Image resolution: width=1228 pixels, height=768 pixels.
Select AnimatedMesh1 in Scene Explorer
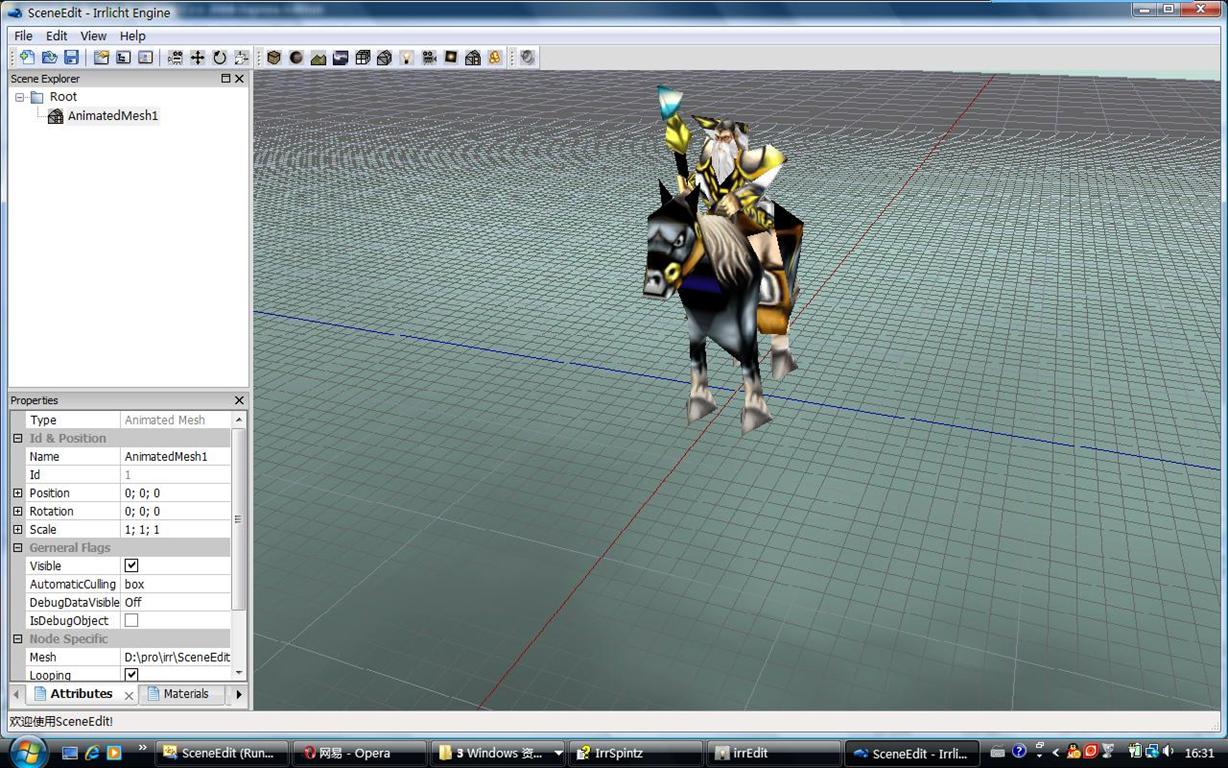tap(113, 116)
